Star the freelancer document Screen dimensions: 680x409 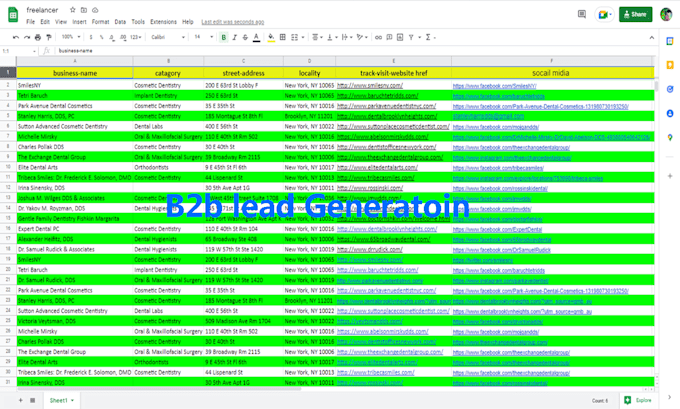(x=73, y=10)
